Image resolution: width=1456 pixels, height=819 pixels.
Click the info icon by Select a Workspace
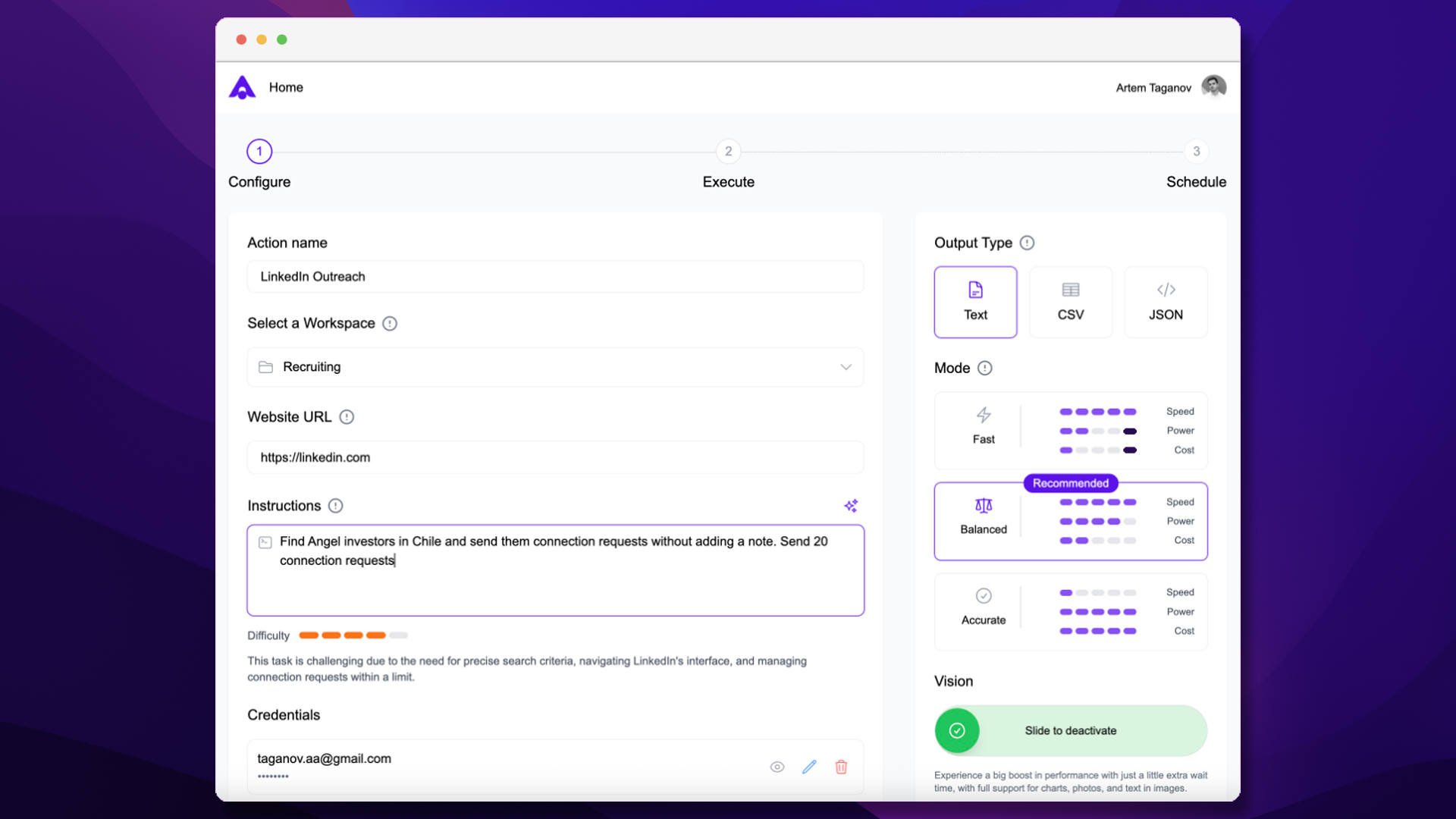tap(390, 324)
